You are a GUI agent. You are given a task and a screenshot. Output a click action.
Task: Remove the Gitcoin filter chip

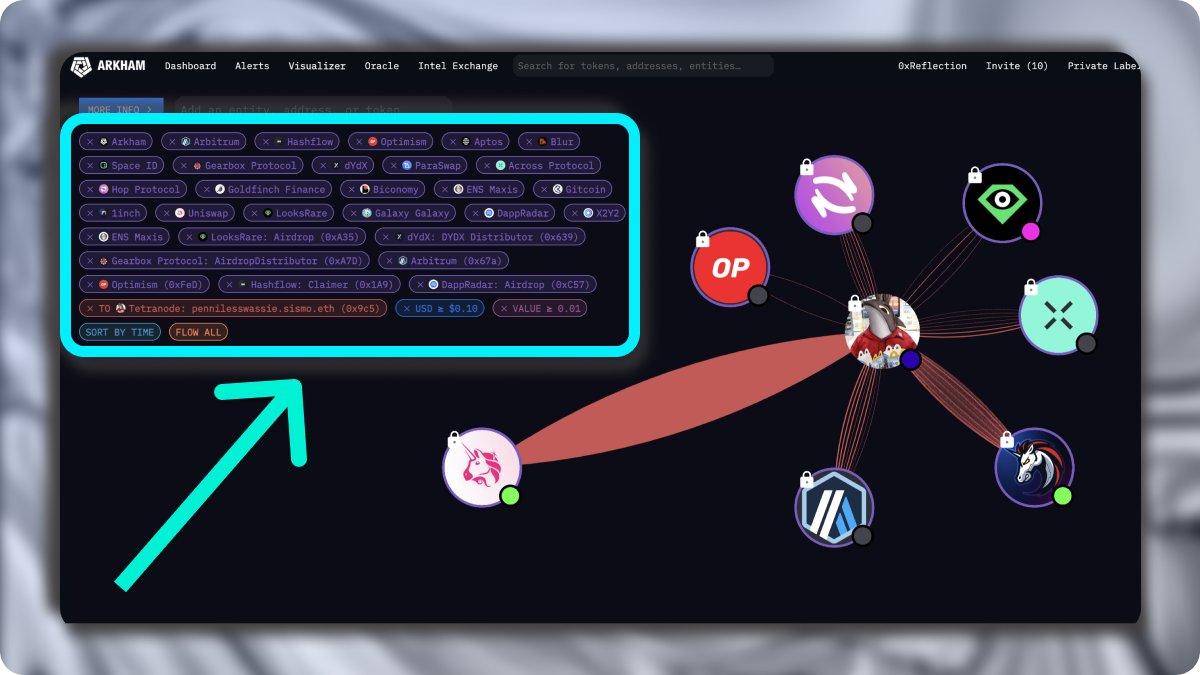(x=543, y=189)
